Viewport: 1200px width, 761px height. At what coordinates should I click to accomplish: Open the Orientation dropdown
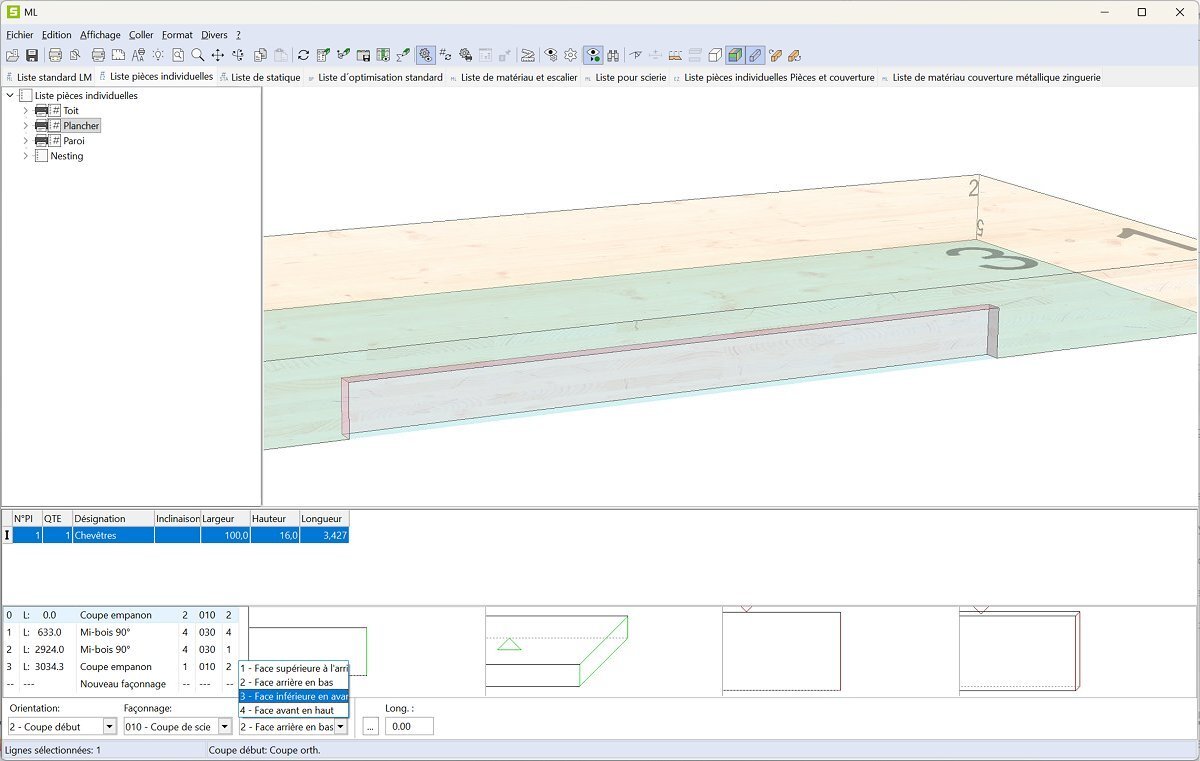coord(109,727)
